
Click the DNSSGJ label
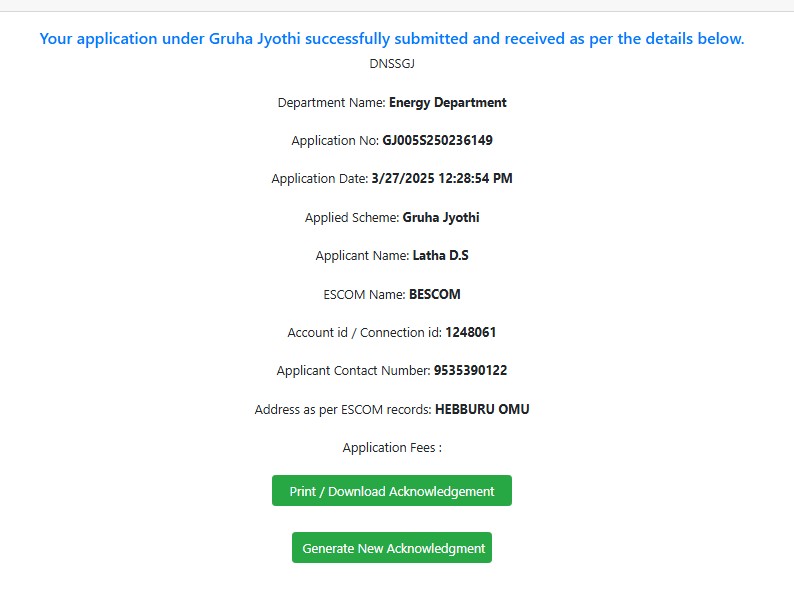click(x=392, y=64)
